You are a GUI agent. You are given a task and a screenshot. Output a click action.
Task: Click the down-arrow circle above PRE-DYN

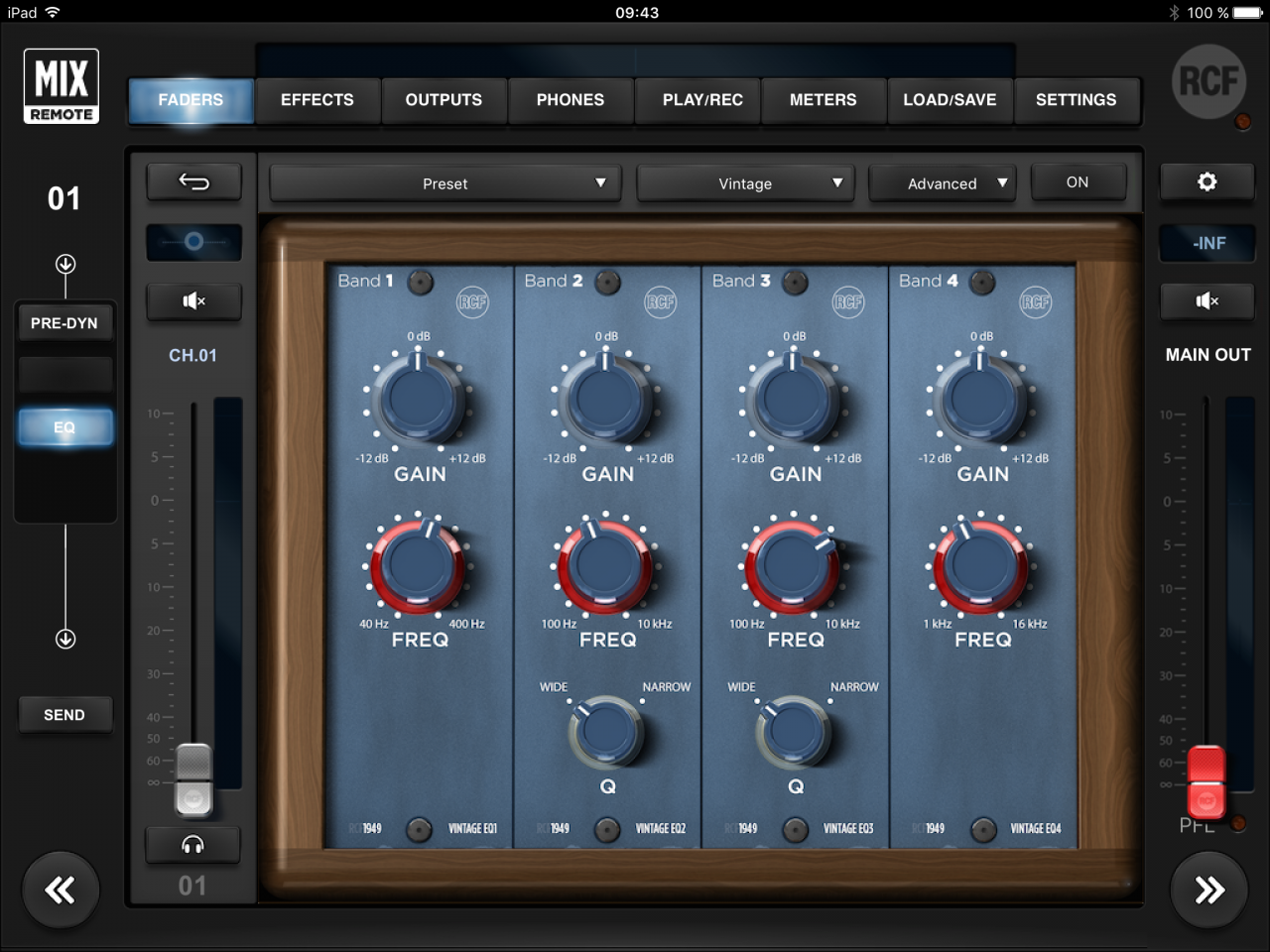pyautogui.click(x=65, y=264)
